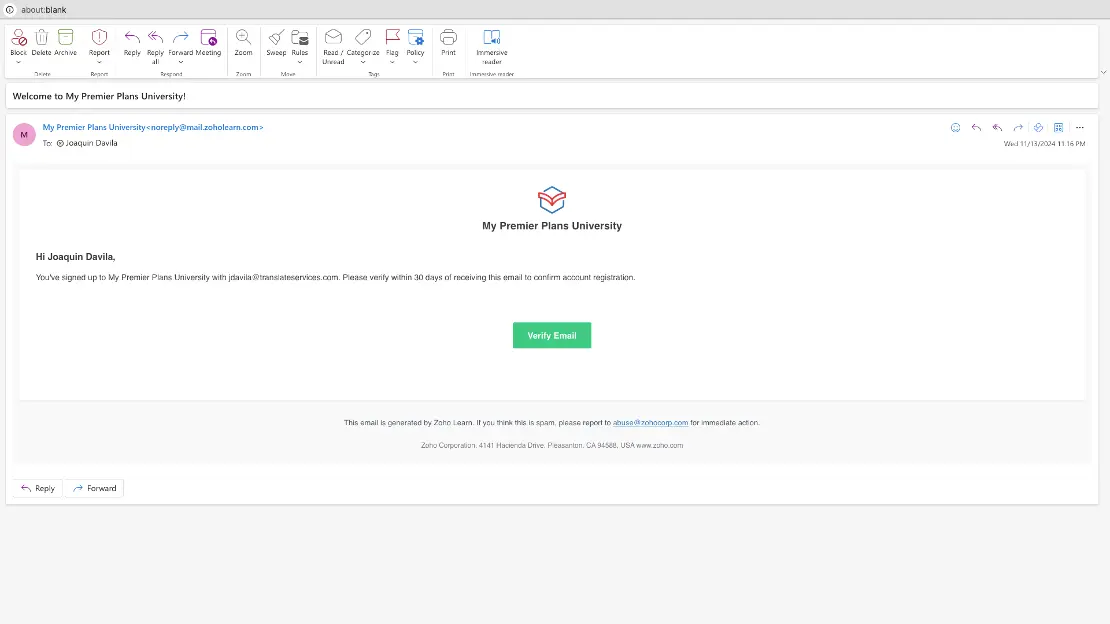
Task: Click forward arrow in message header
Action: (x=1017, y=127)
